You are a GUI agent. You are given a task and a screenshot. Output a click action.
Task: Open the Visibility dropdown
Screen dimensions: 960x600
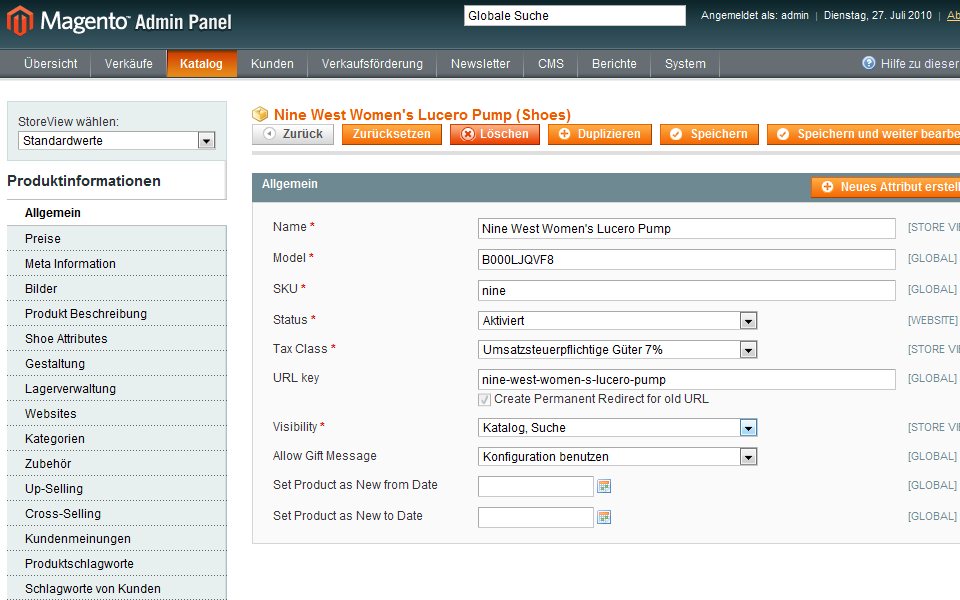617,427
